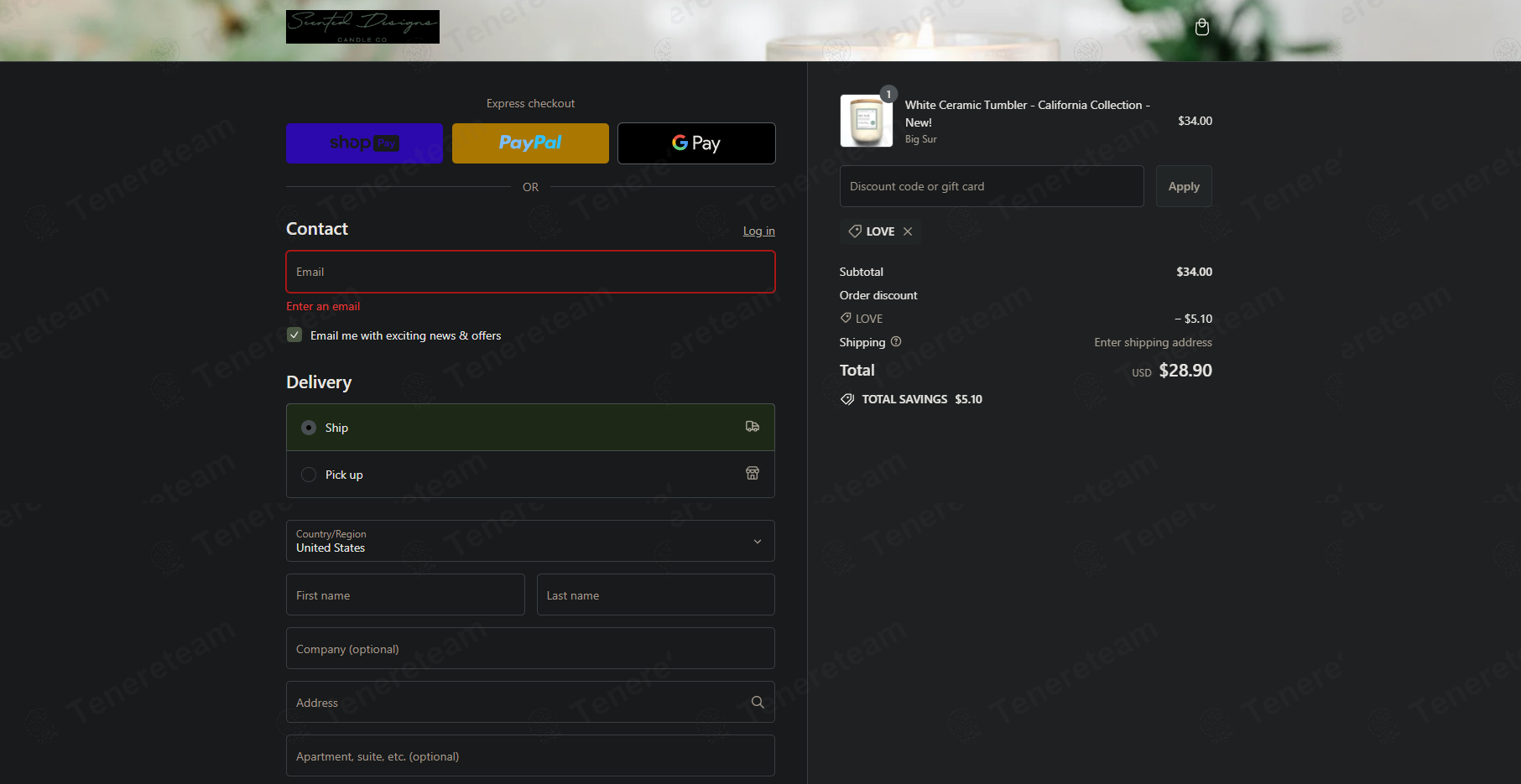This screenshot has height=784, width=1521.
Task: Select the Ship delivery option
Action: [x=530, y=428]
